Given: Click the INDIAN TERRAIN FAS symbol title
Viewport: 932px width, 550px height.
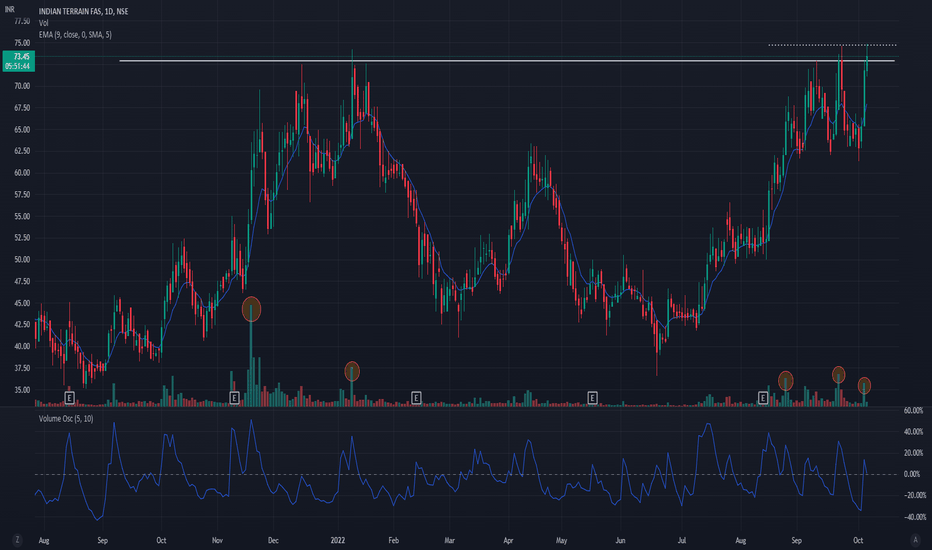Looking at the screenshot, I should pyautogui.click(x=83, y=11).
